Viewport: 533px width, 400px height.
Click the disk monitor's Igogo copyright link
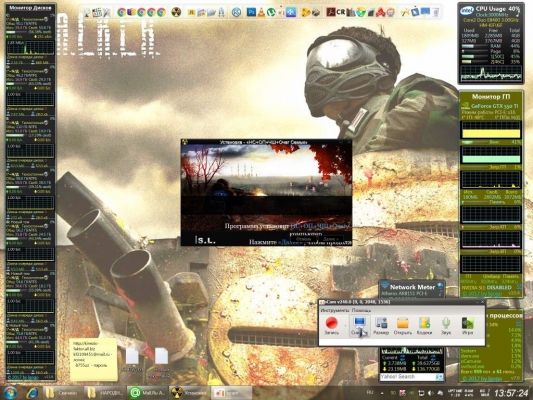click(23, 377)
